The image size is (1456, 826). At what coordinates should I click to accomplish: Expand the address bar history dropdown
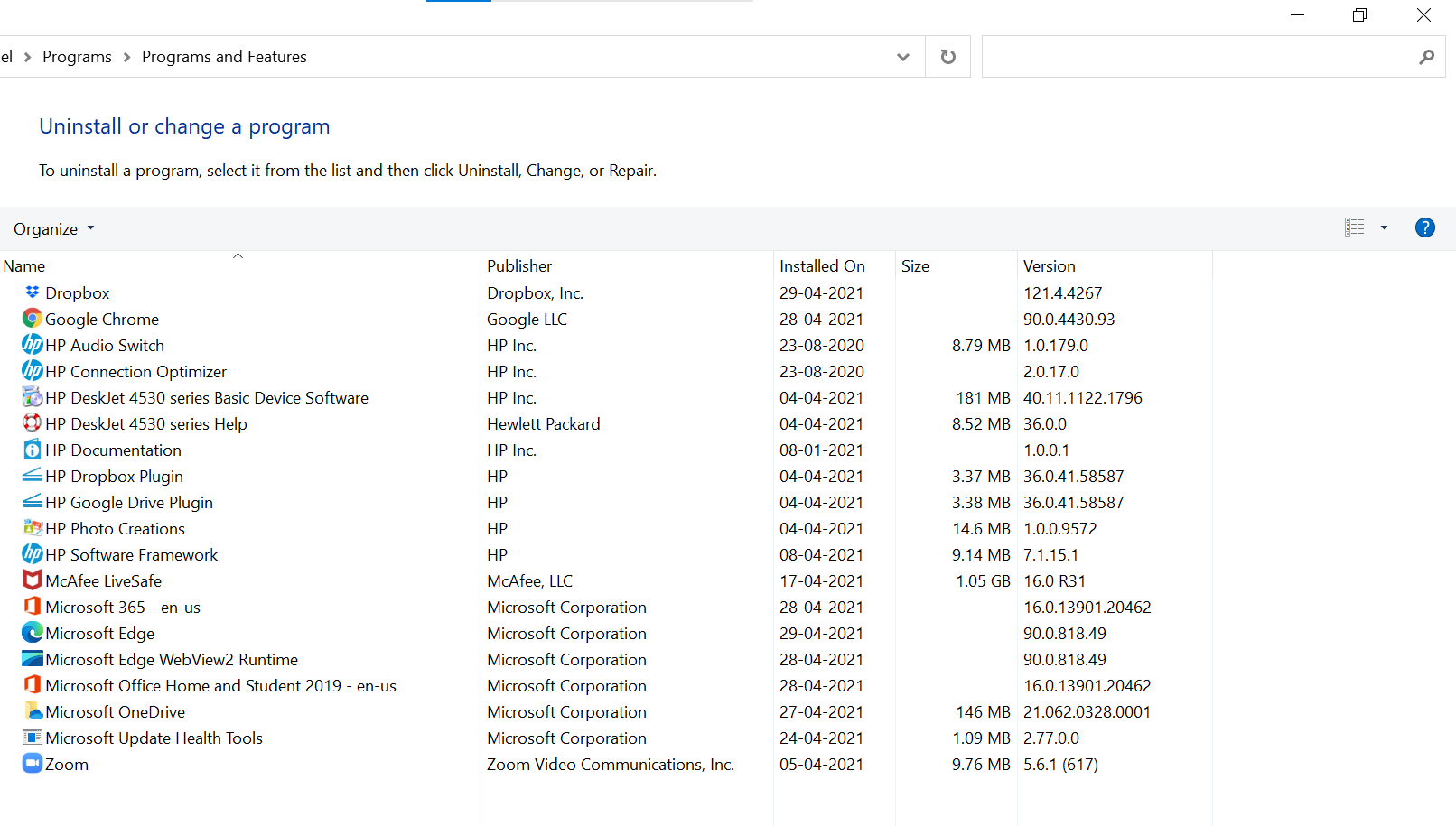[902, 57]
